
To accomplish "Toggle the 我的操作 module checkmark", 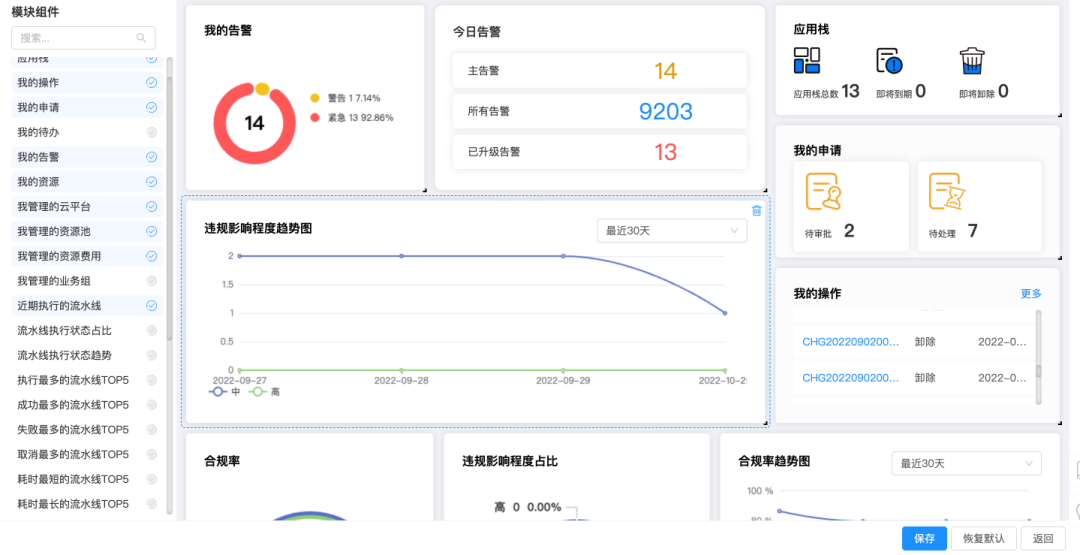I will tap(152, 83).
